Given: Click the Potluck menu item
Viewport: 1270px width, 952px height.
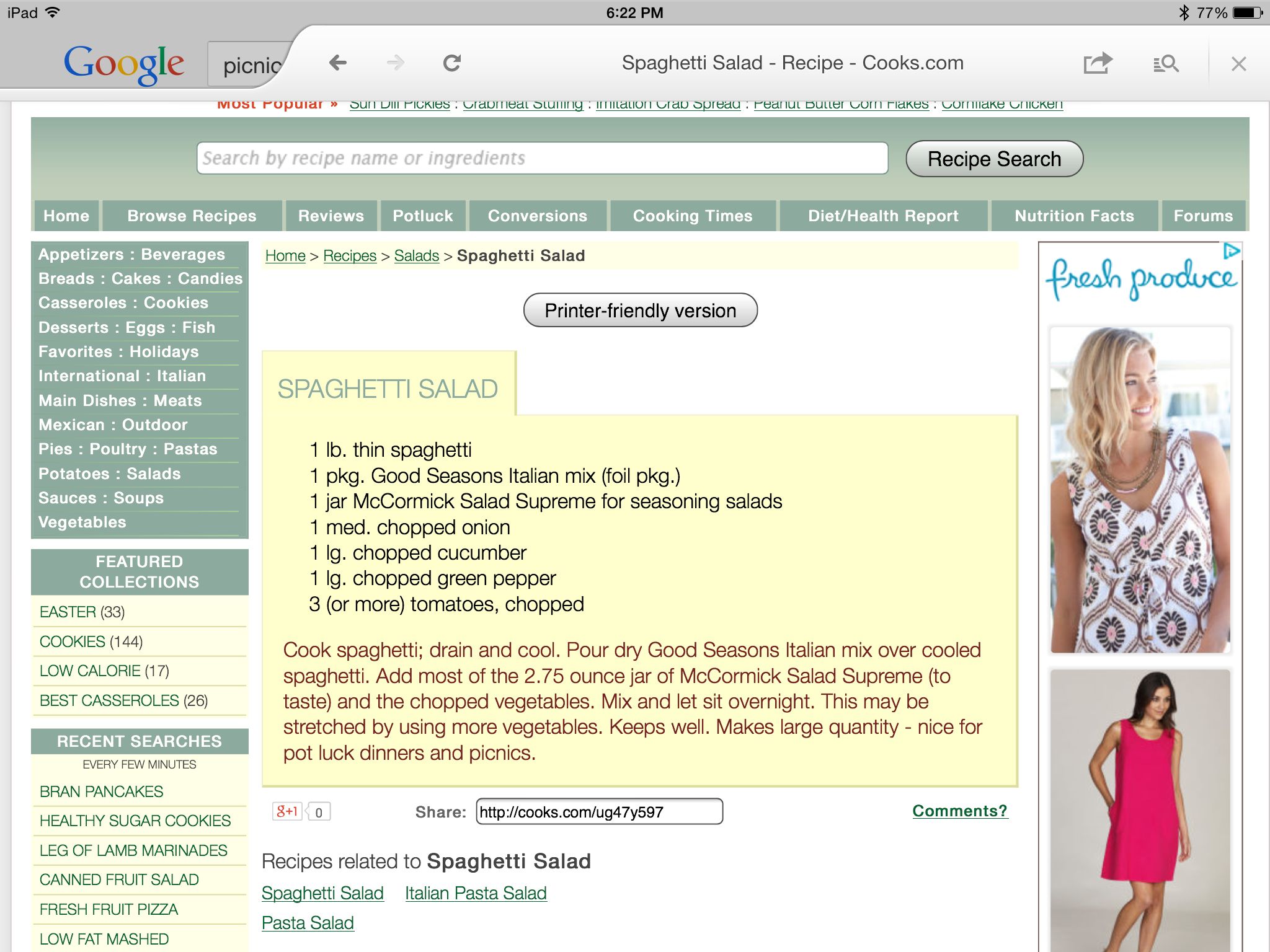Looking at the screenshot, I should (421, 215).
